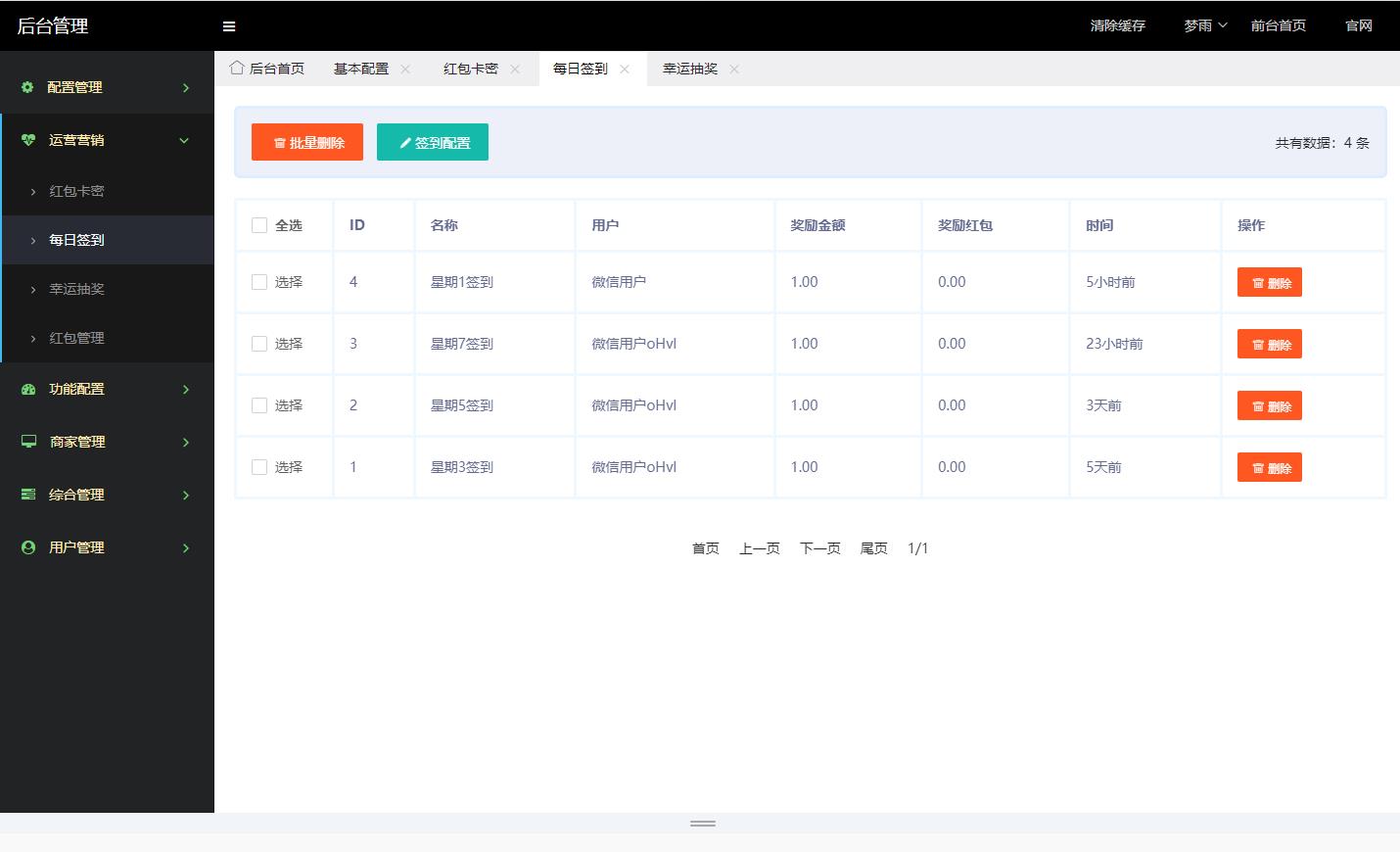
Task: Toggle the sidebar hamburger menu icon
Action: 229,26
